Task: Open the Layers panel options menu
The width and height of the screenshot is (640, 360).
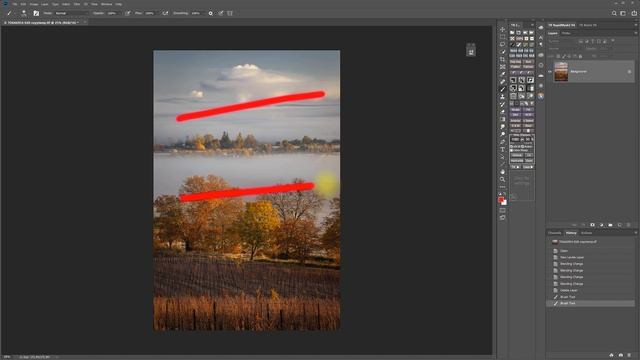Action: tap(636, 33)
